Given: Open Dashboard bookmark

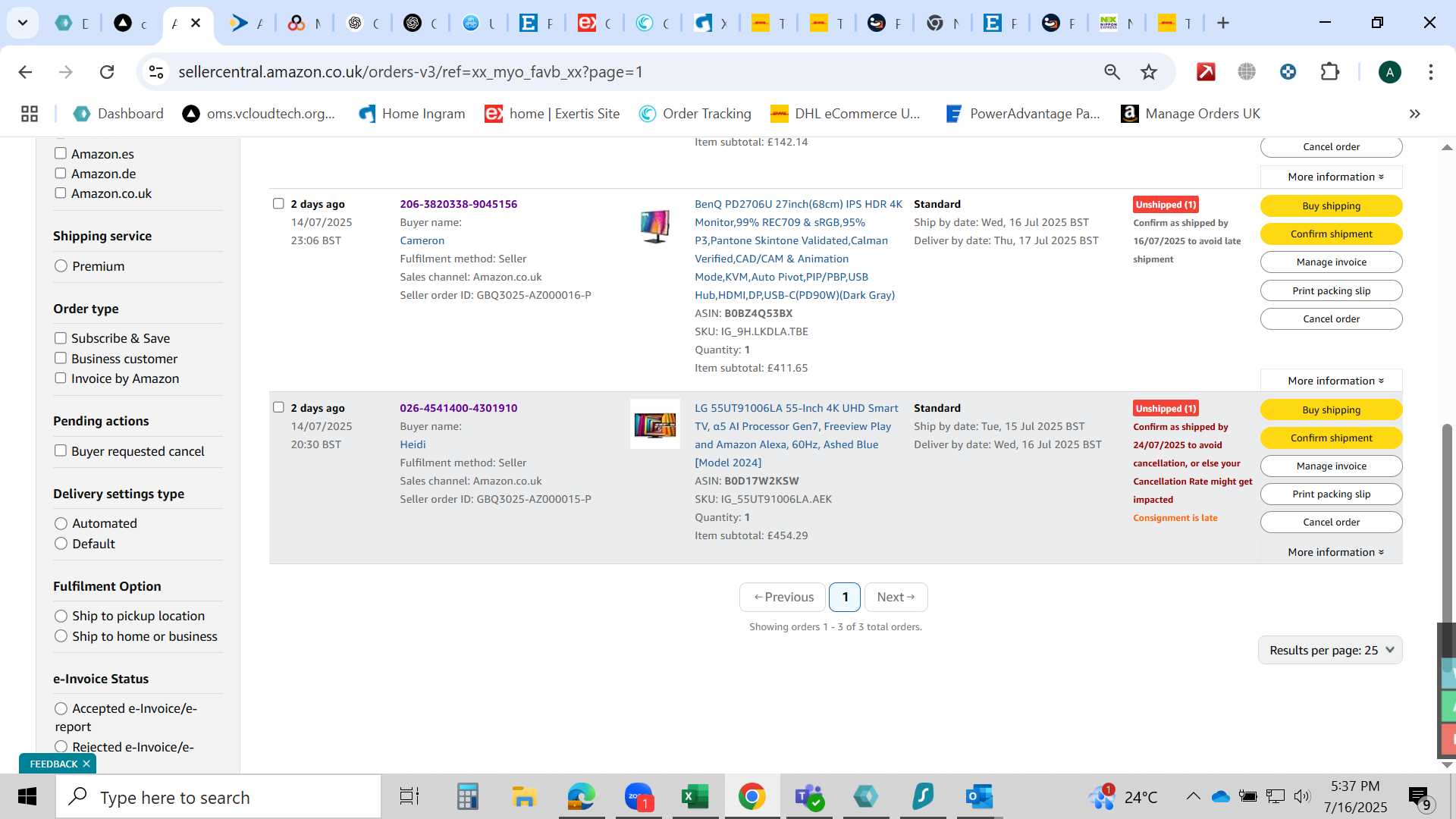Looking at the screenshot, I should [x=118, y=114].
